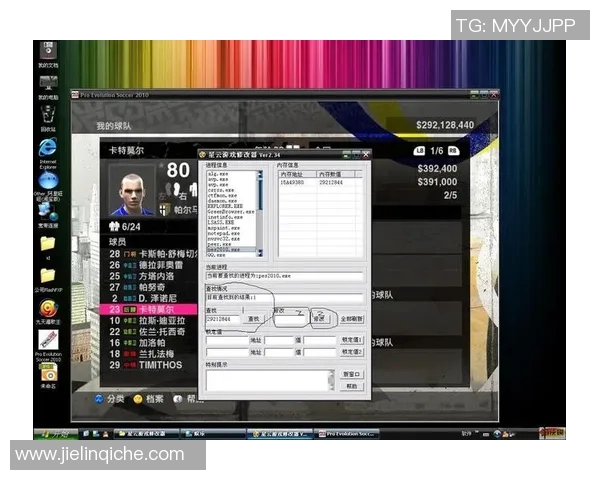Select the 15A49380 memory address row
This screenshot has width=600, height=480.
(x=292, y=183)
